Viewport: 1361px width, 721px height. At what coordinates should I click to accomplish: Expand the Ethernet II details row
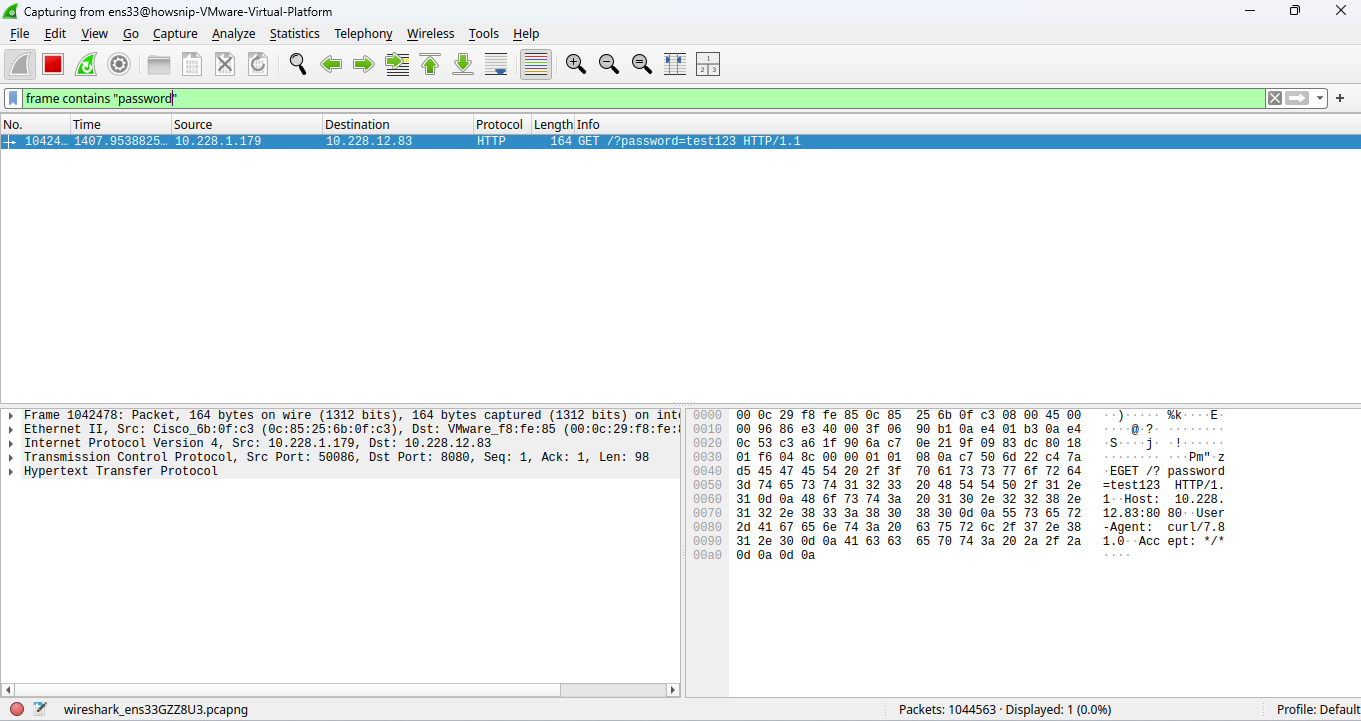tap(10, 429)
